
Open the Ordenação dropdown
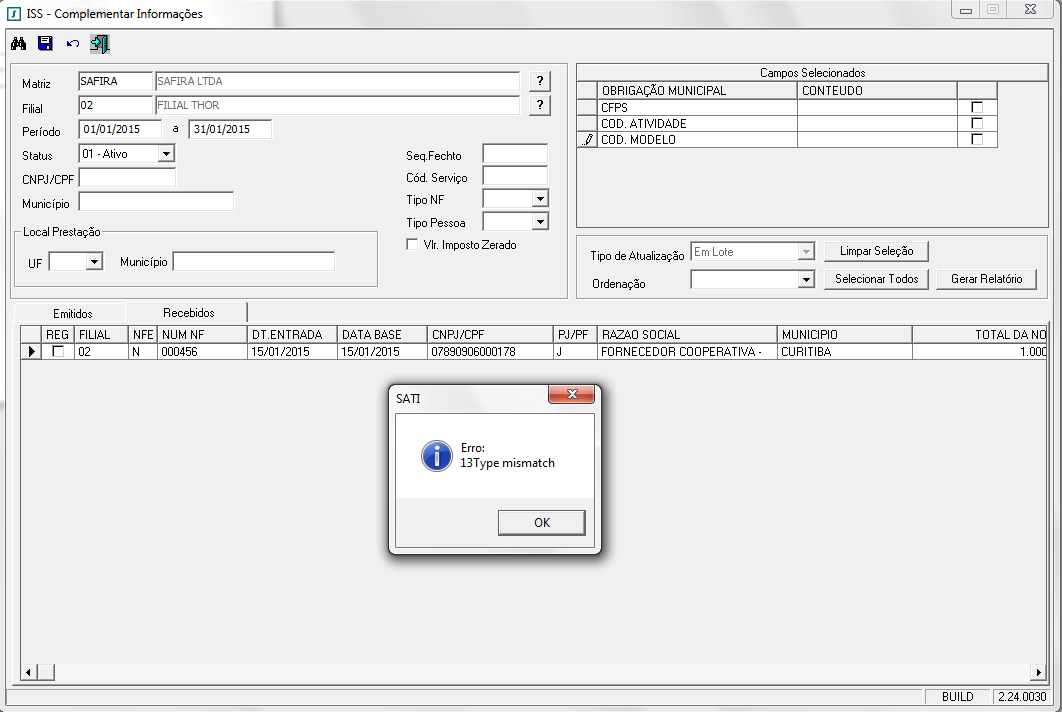pyautogui.click(x=805, y=279)
